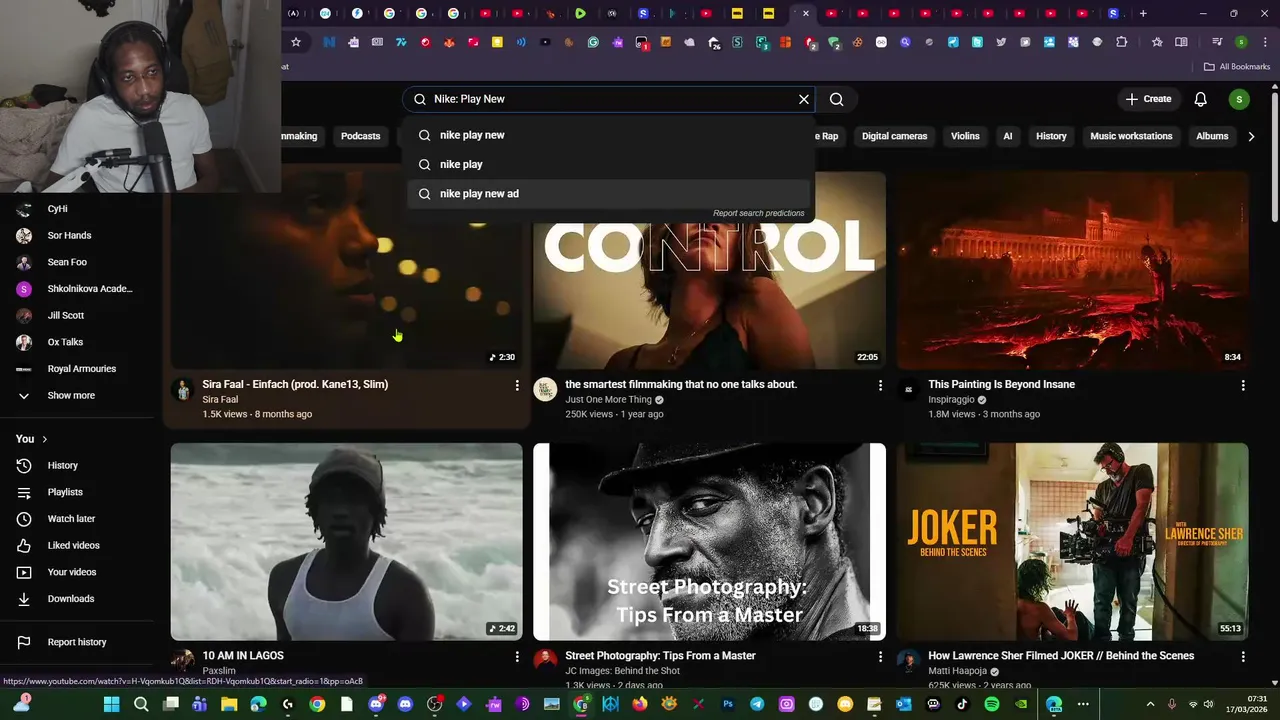Select the AI filter chip
1280x720 pixels.
1008,136
